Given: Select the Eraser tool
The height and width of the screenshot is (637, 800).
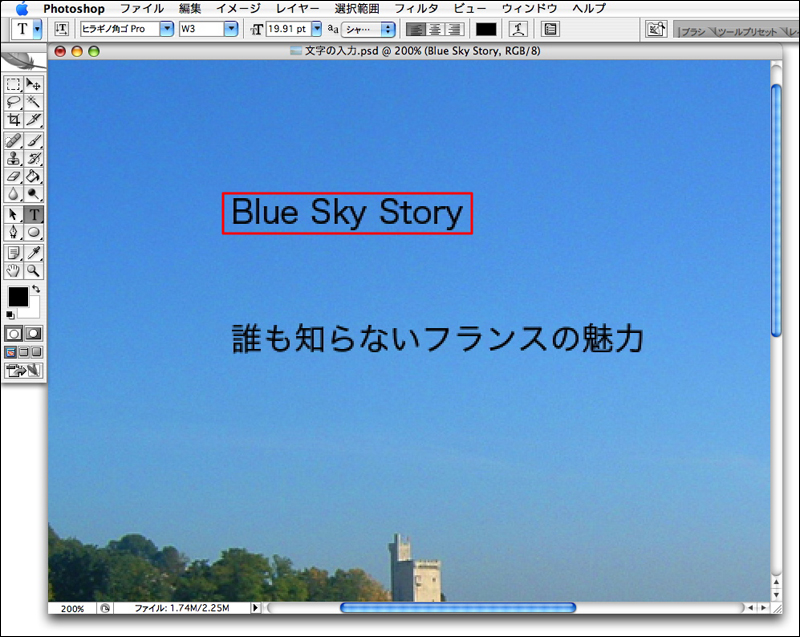Looking at the screenshot, I should point(14,176).
